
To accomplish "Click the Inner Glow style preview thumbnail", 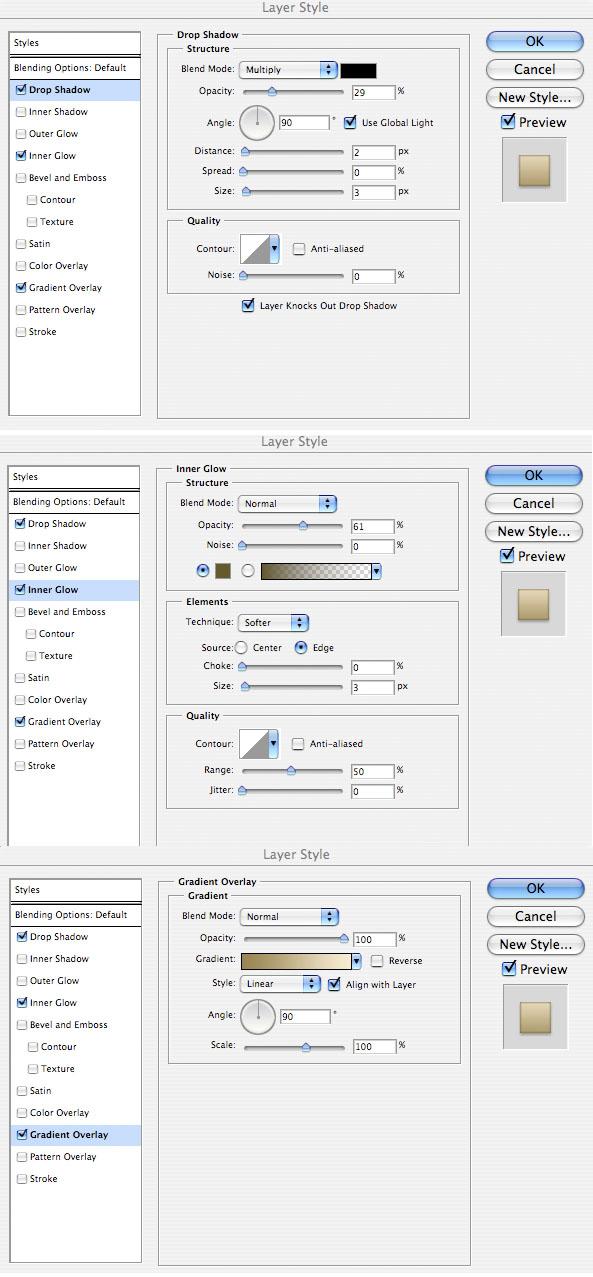I will (x=534, y=604).
